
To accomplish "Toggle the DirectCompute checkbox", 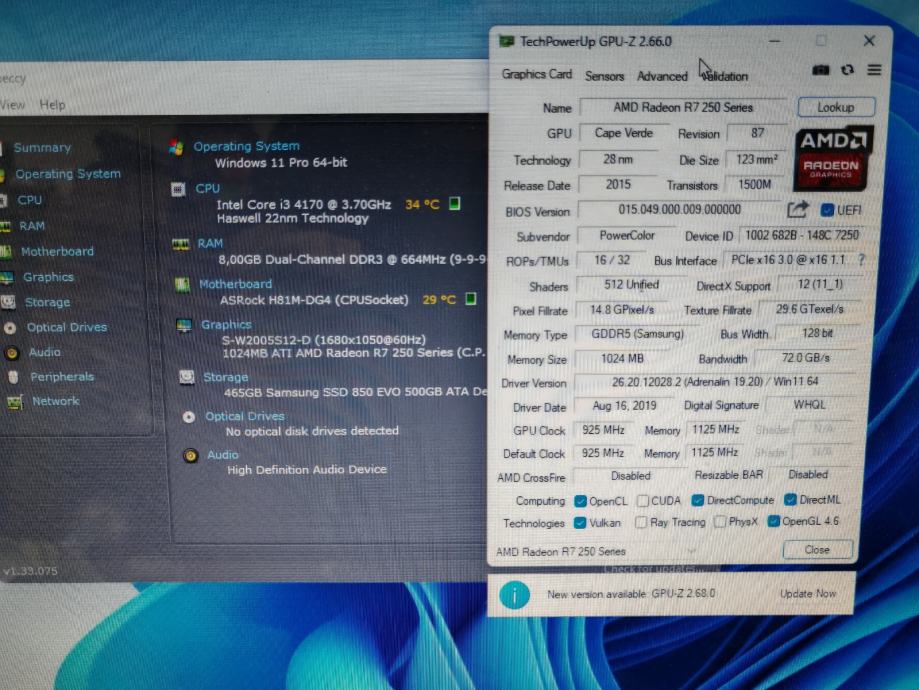I will coord(697,500).
